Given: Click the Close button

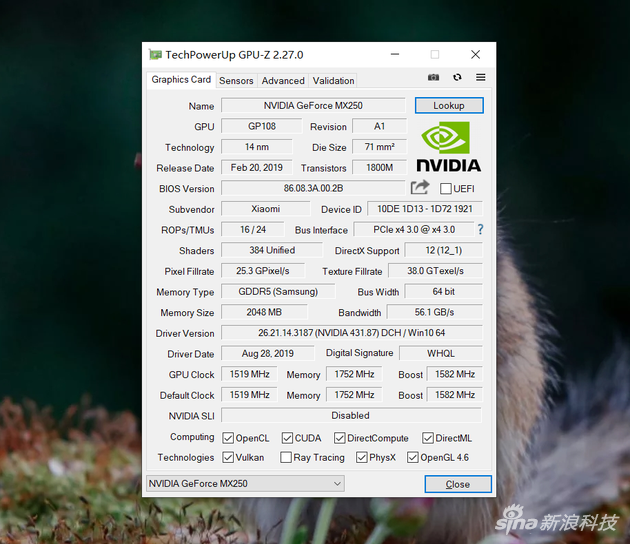Looking at the screenshot, I should click(x=458, y=484).
